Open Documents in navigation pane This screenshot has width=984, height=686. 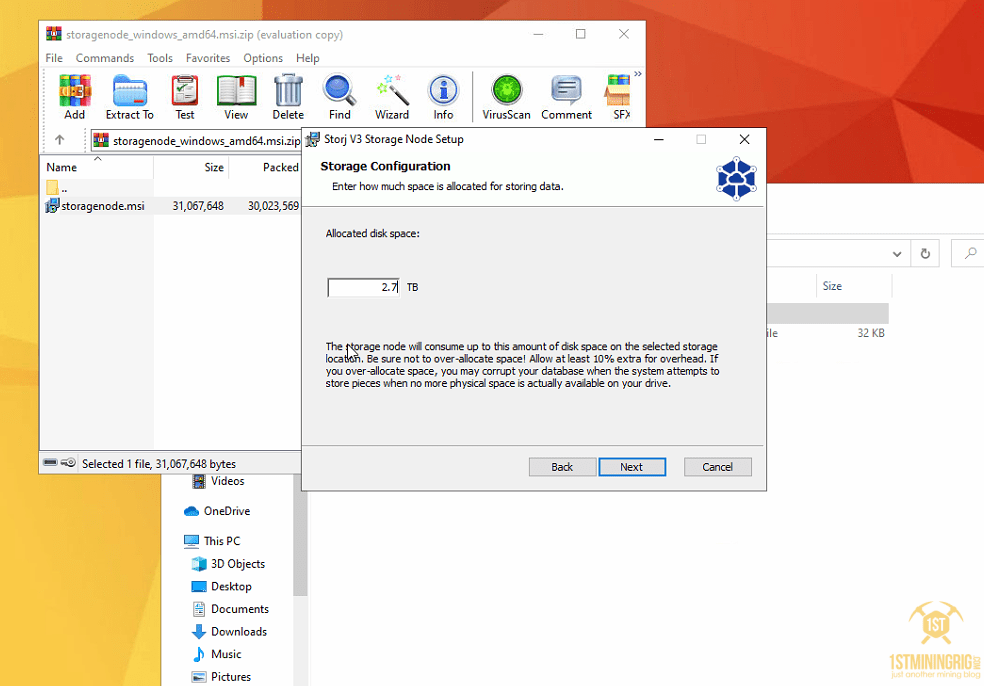230,609
